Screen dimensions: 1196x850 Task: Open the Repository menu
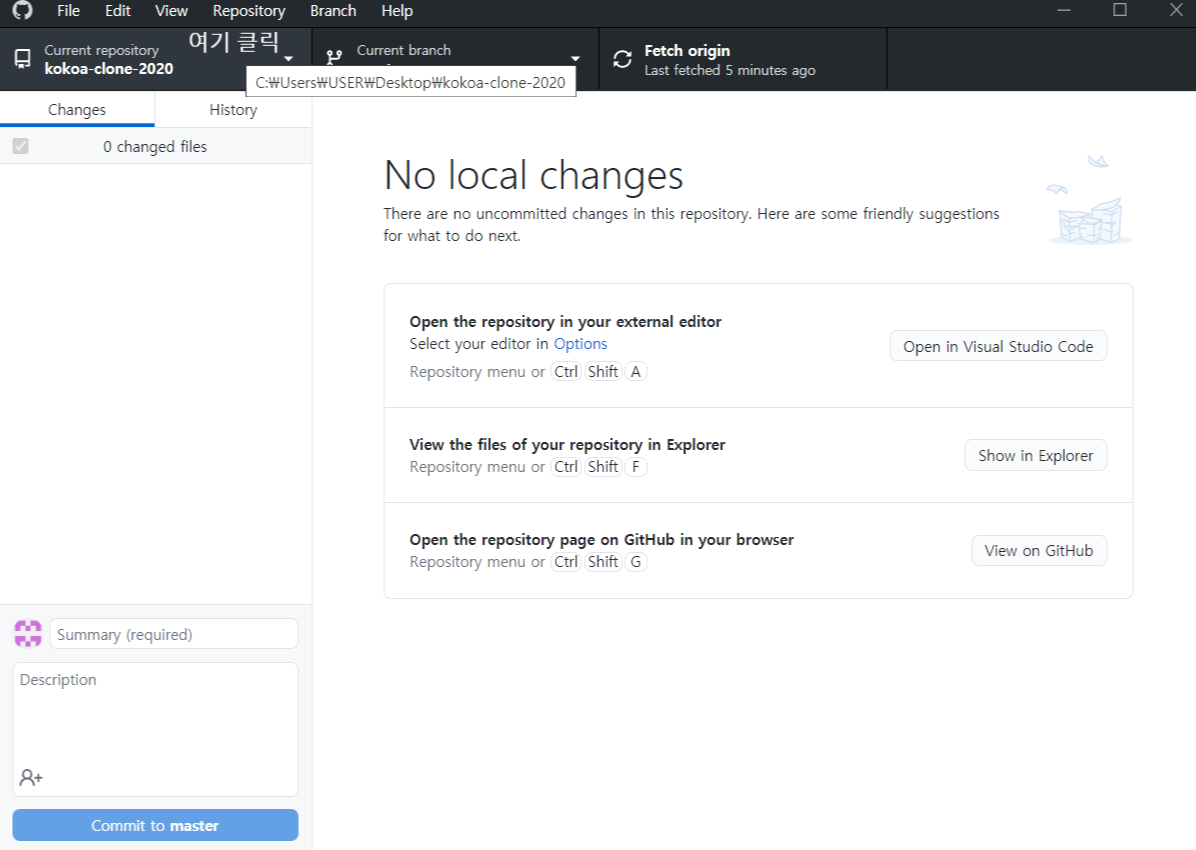pos(249,11)
